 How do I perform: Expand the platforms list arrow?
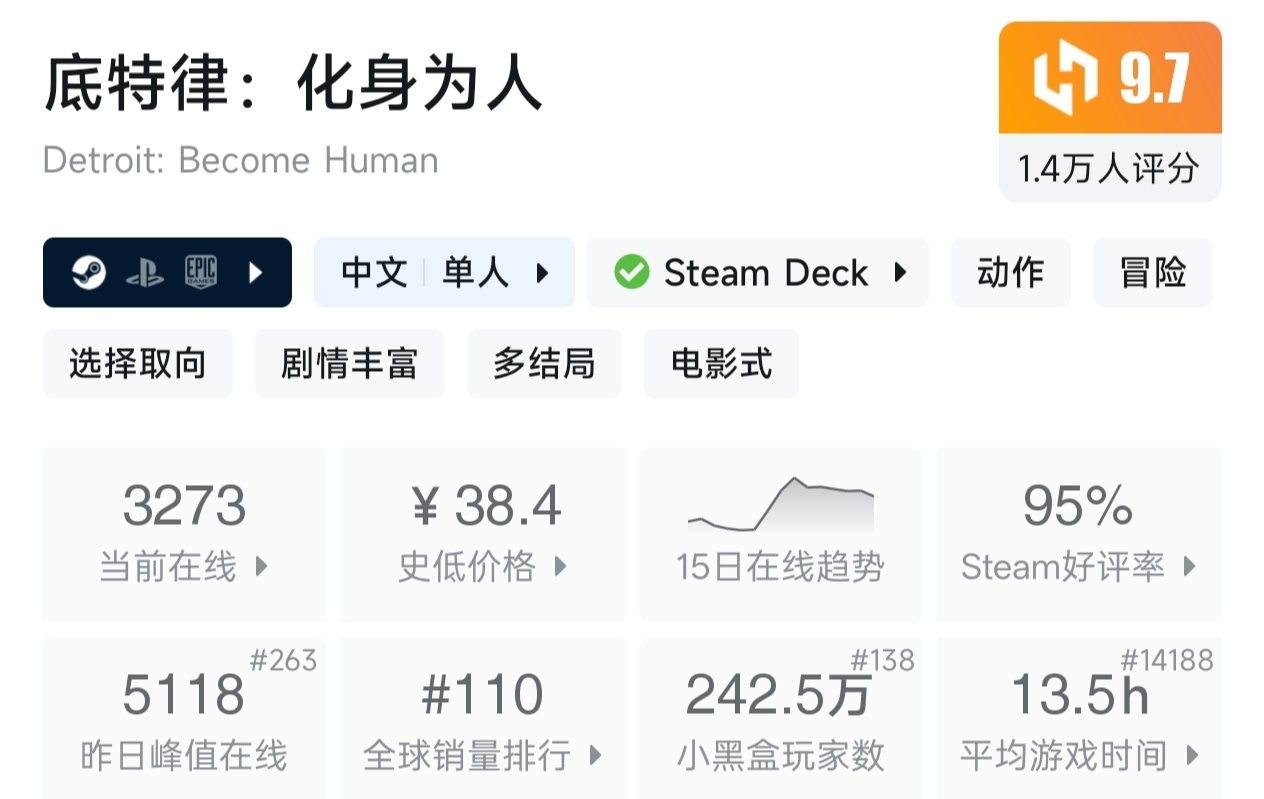click(255, 272)
